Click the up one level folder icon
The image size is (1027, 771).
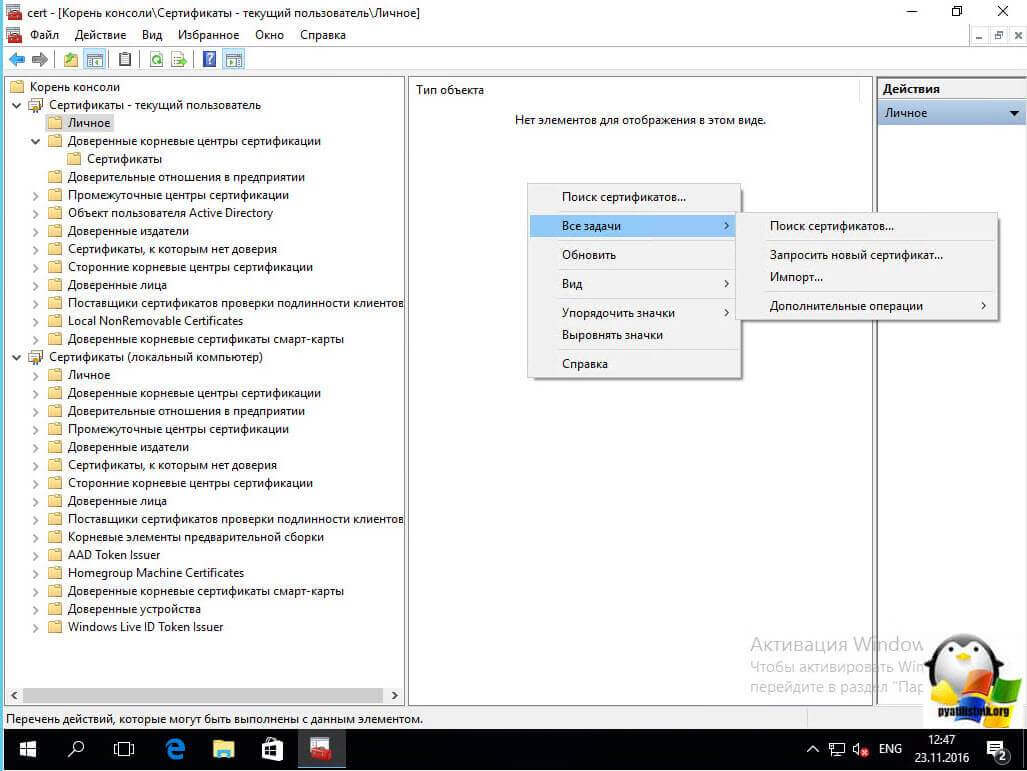(x=71, y=60)
